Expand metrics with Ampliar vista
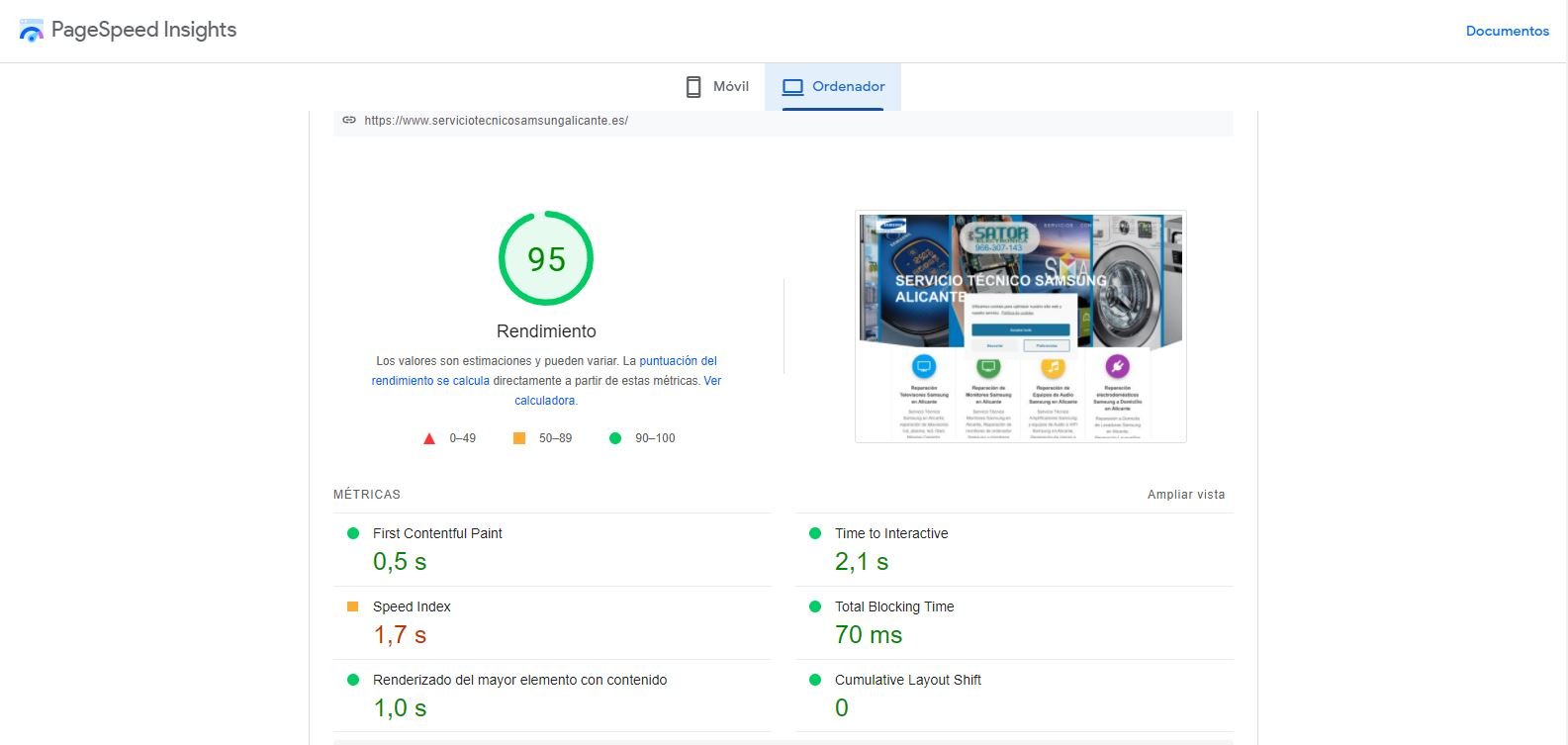The height and width of the screenshot is (745, 1568). tap(1185, 495)
